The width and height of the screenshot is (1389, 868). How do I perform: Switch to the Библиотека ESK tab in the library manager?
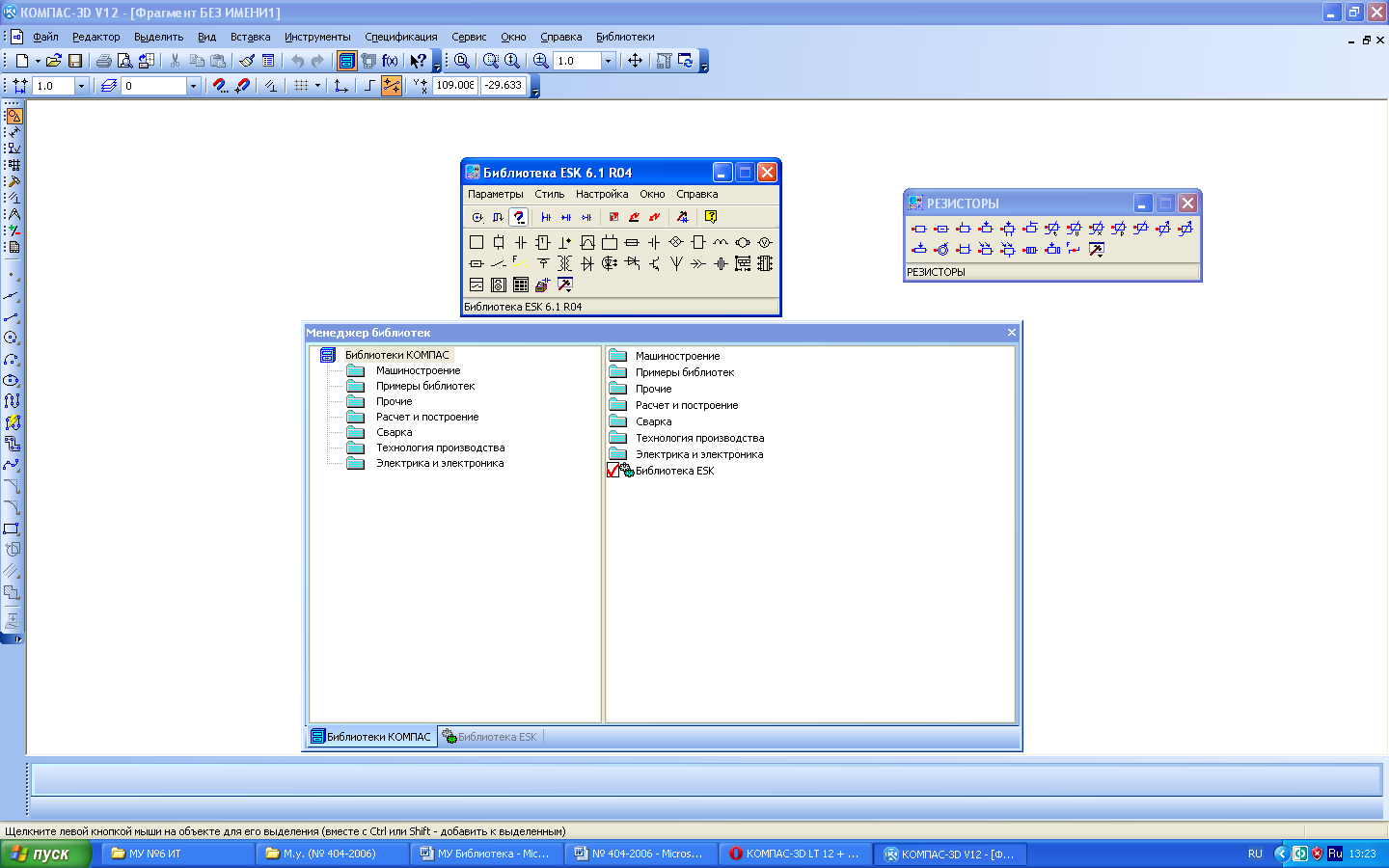490,737
